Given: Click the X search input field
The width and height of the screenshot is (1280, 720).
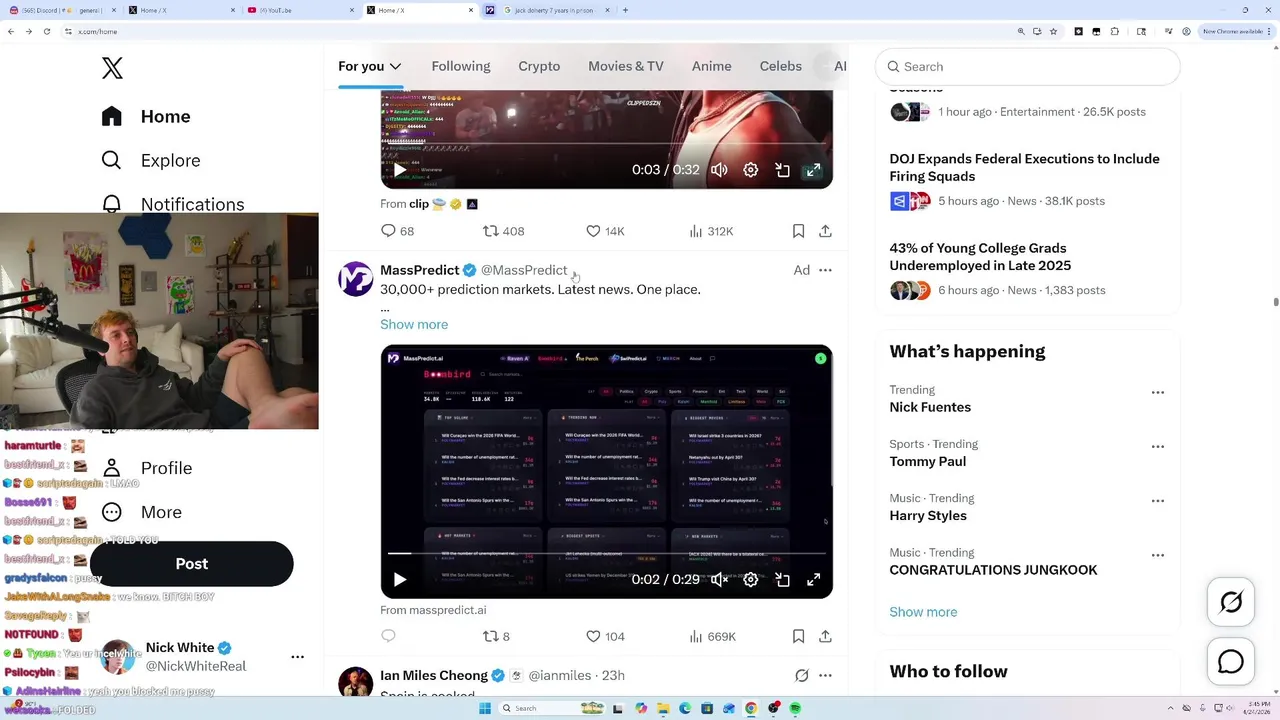Looking at the screenshot, I should pos(1028,66).
